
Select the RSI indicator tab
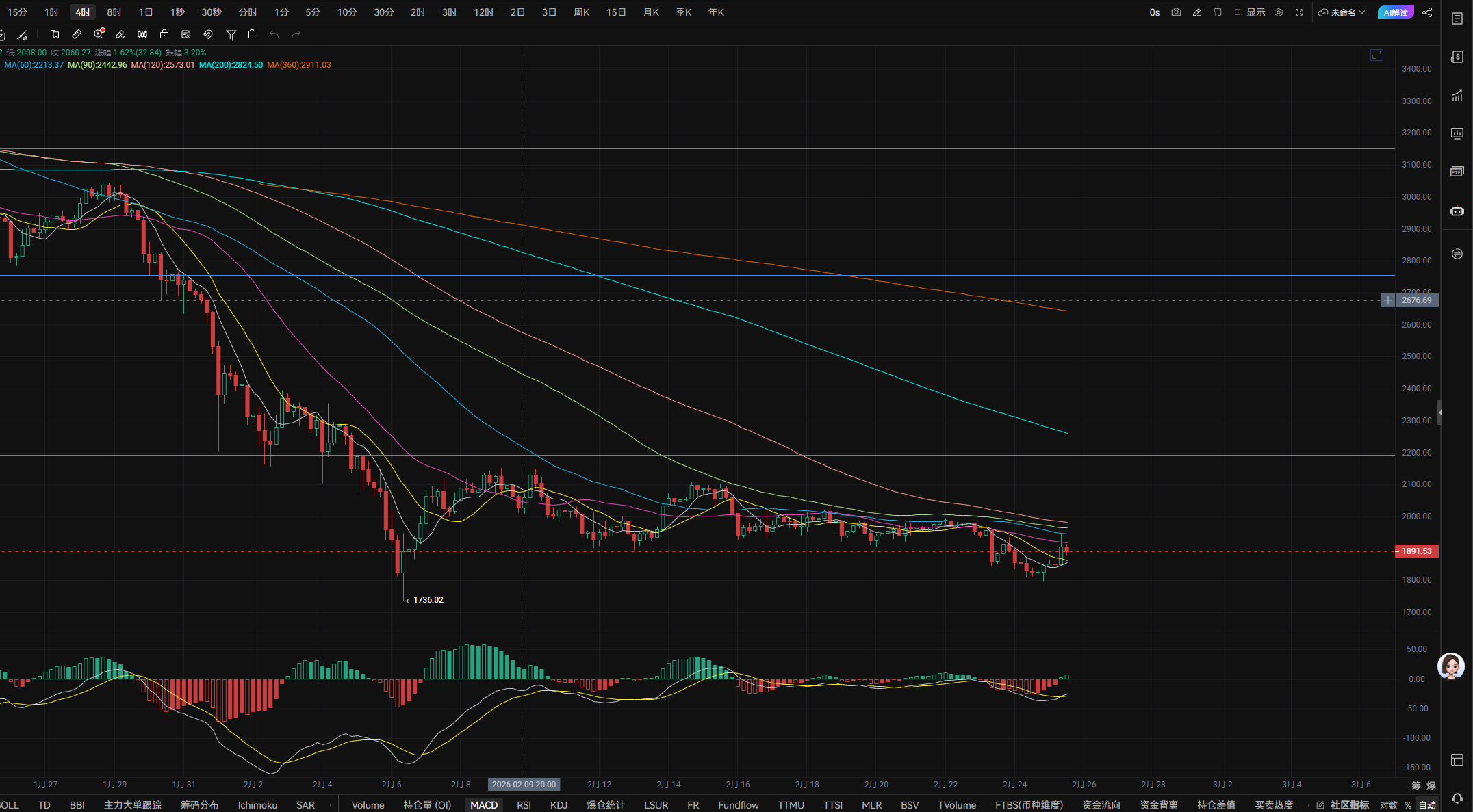tap(524, 805)
